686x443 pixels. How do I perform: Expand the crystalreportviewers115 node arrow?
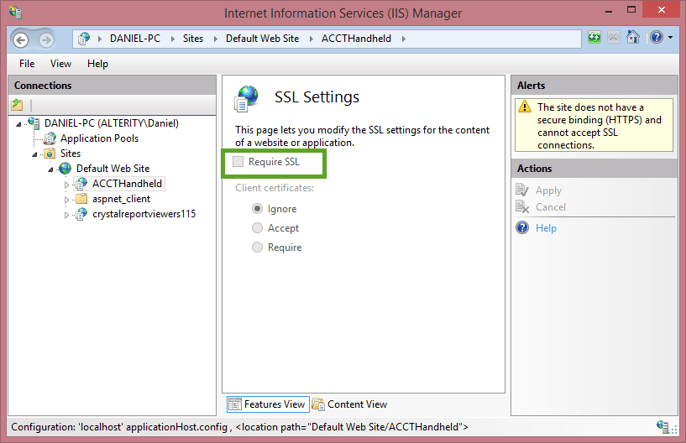pyautogui.click(x=66, y=215)
